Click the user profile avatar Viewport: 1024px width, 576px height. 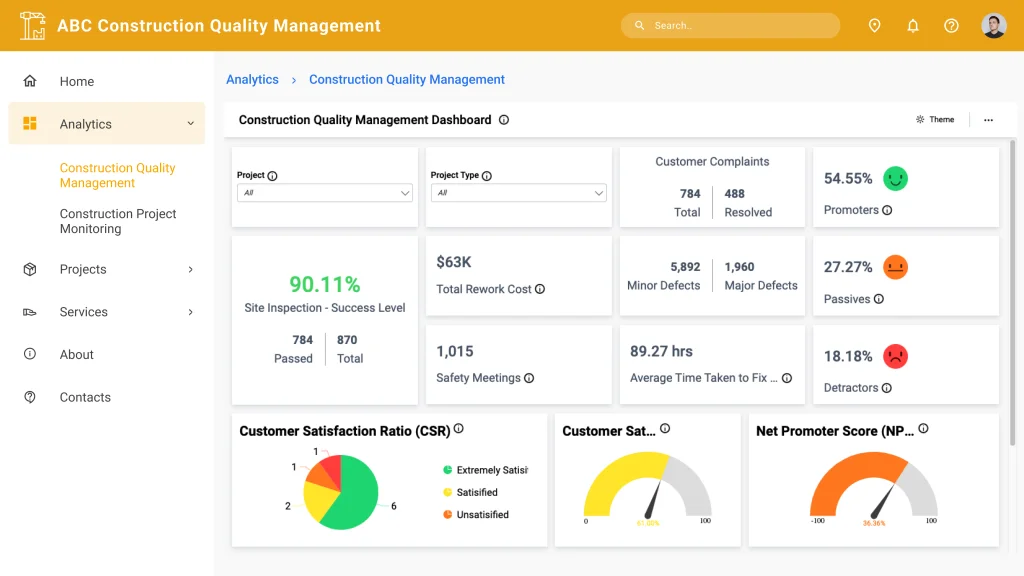993,25
